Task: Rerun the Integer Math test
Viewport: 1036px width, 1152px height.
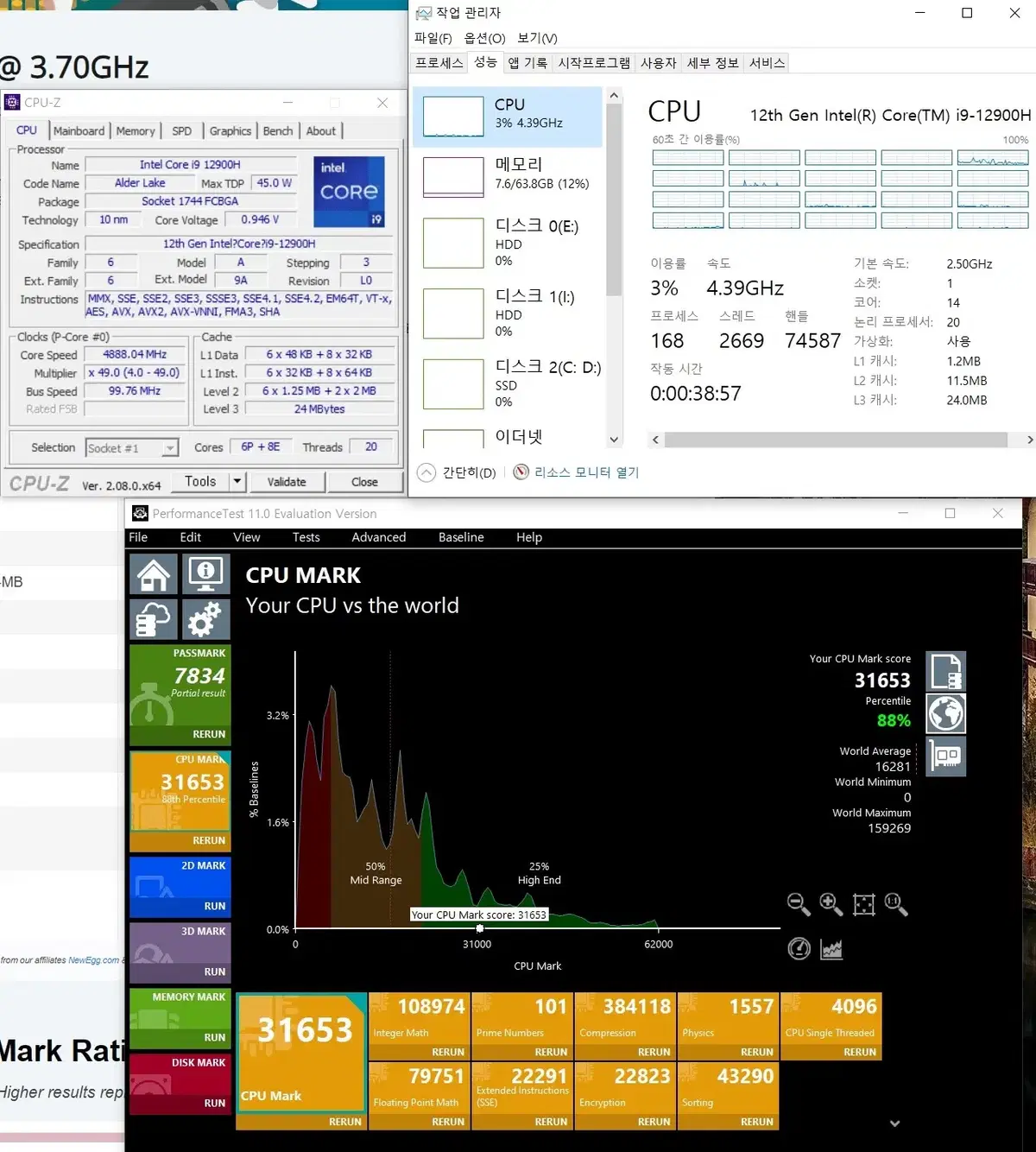Action: click(x=448, y=1052)
